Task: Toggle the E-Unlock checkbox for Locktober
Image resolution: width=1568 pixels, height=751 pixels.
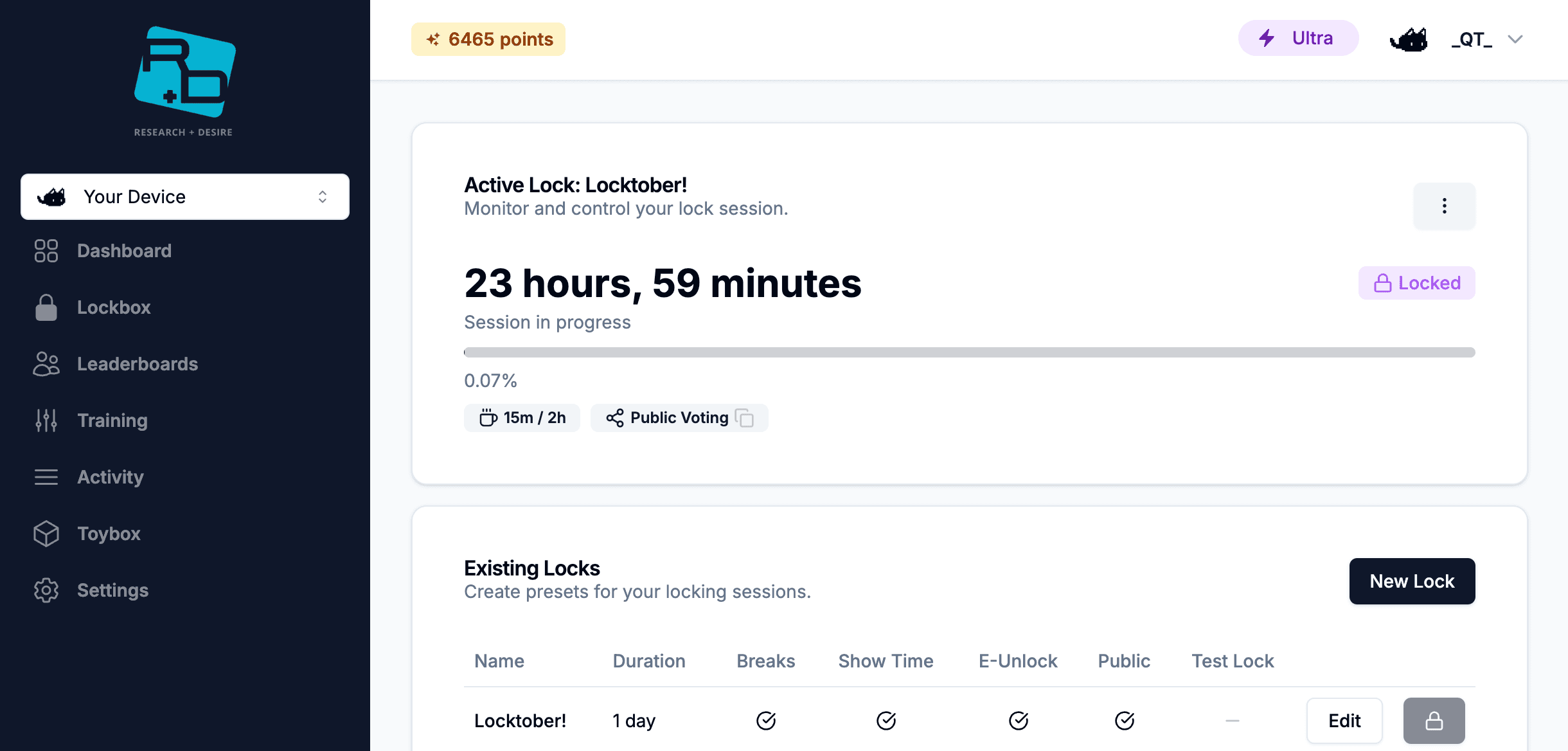Action: pyautogui.click(x=1018, y=720)
